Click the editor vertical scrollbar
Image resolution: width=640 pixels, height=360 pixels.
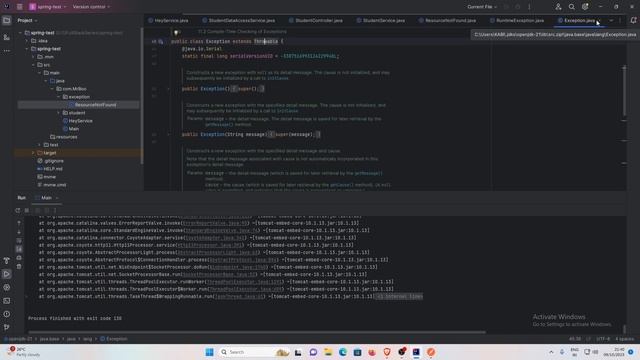tap(624, 91)
